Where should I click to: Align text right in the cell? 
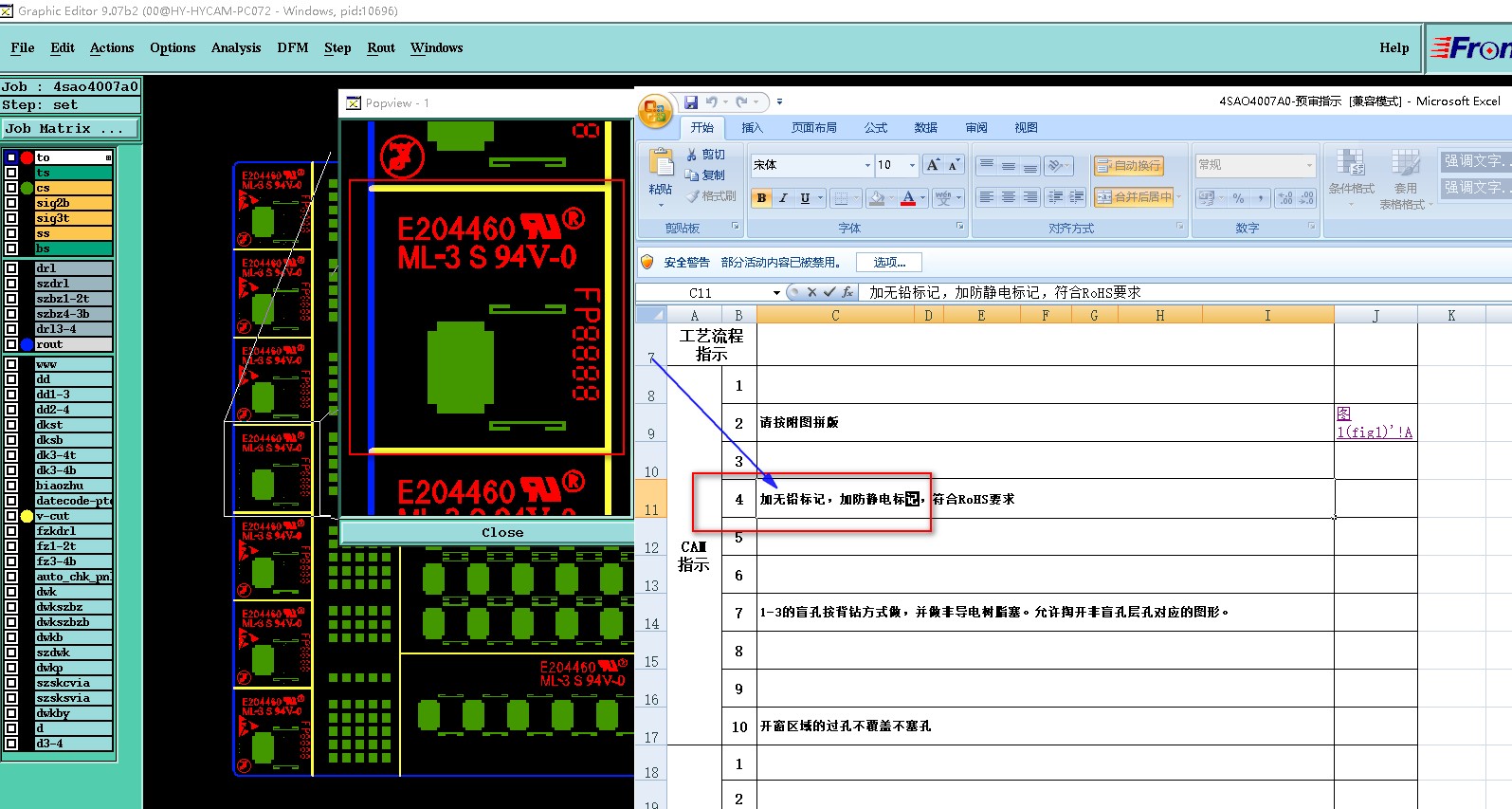pyautogui.click(x=1030, y=197)
